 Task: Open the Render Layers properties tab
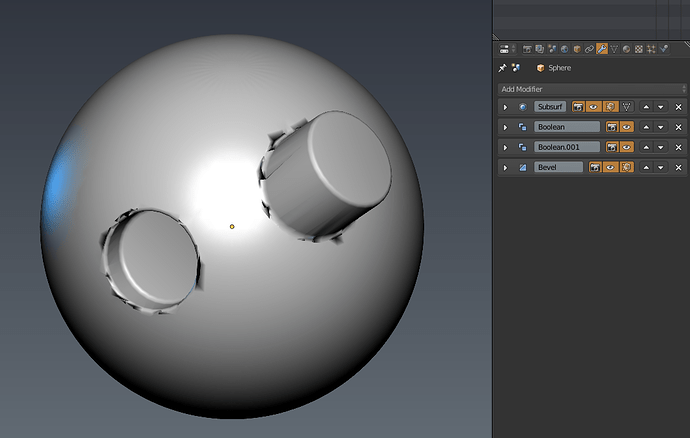click(x=540, y=49)
